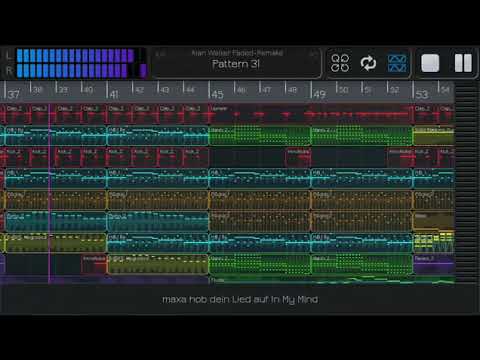Select eighth-track purple clip at bar 53
The height and width of the screenshot is (360, 480).
point(434,264)
